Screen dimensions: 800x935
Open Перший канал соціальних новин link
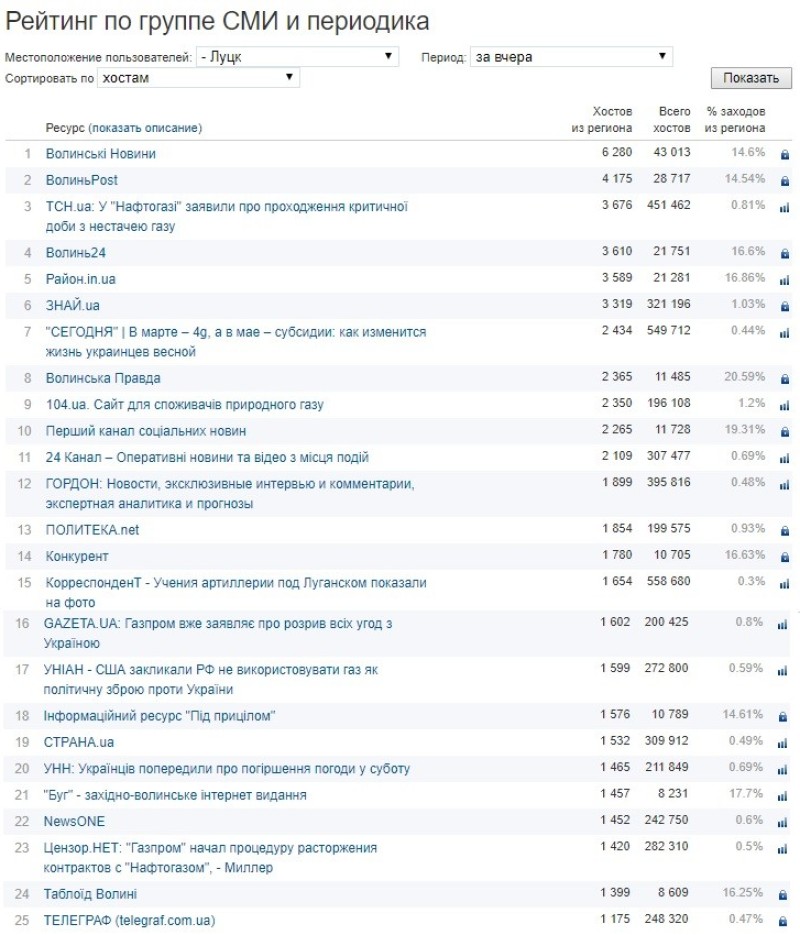point(146,431)
